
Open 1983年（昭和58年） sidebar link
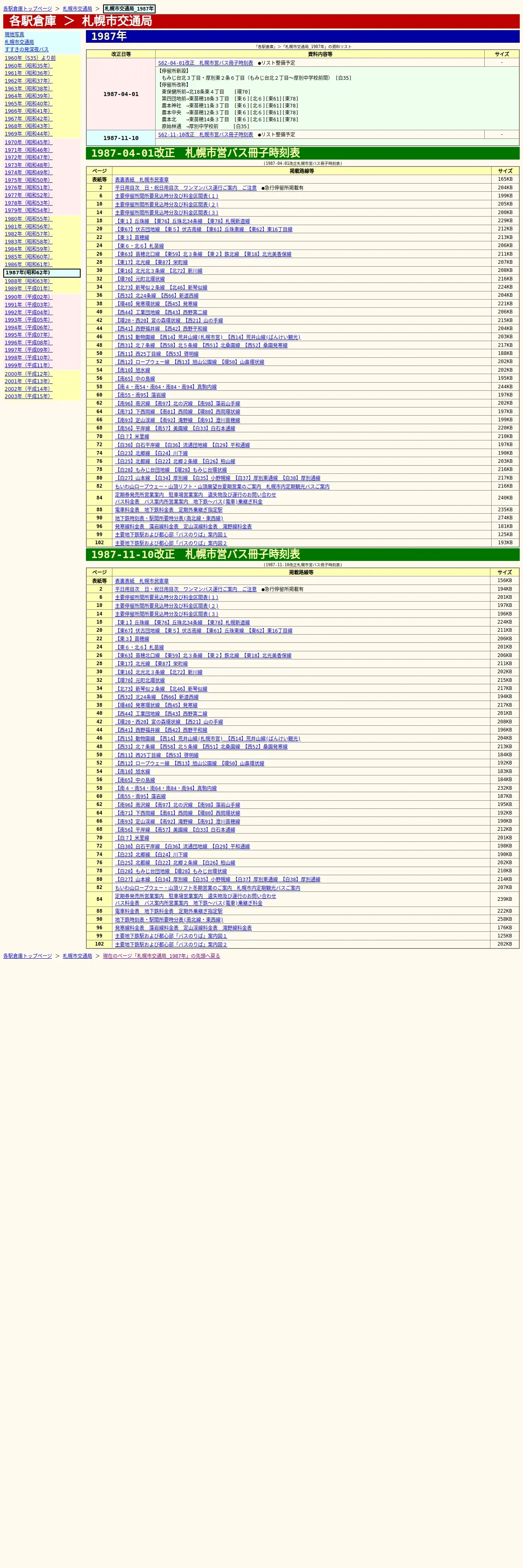coord(29,242)
